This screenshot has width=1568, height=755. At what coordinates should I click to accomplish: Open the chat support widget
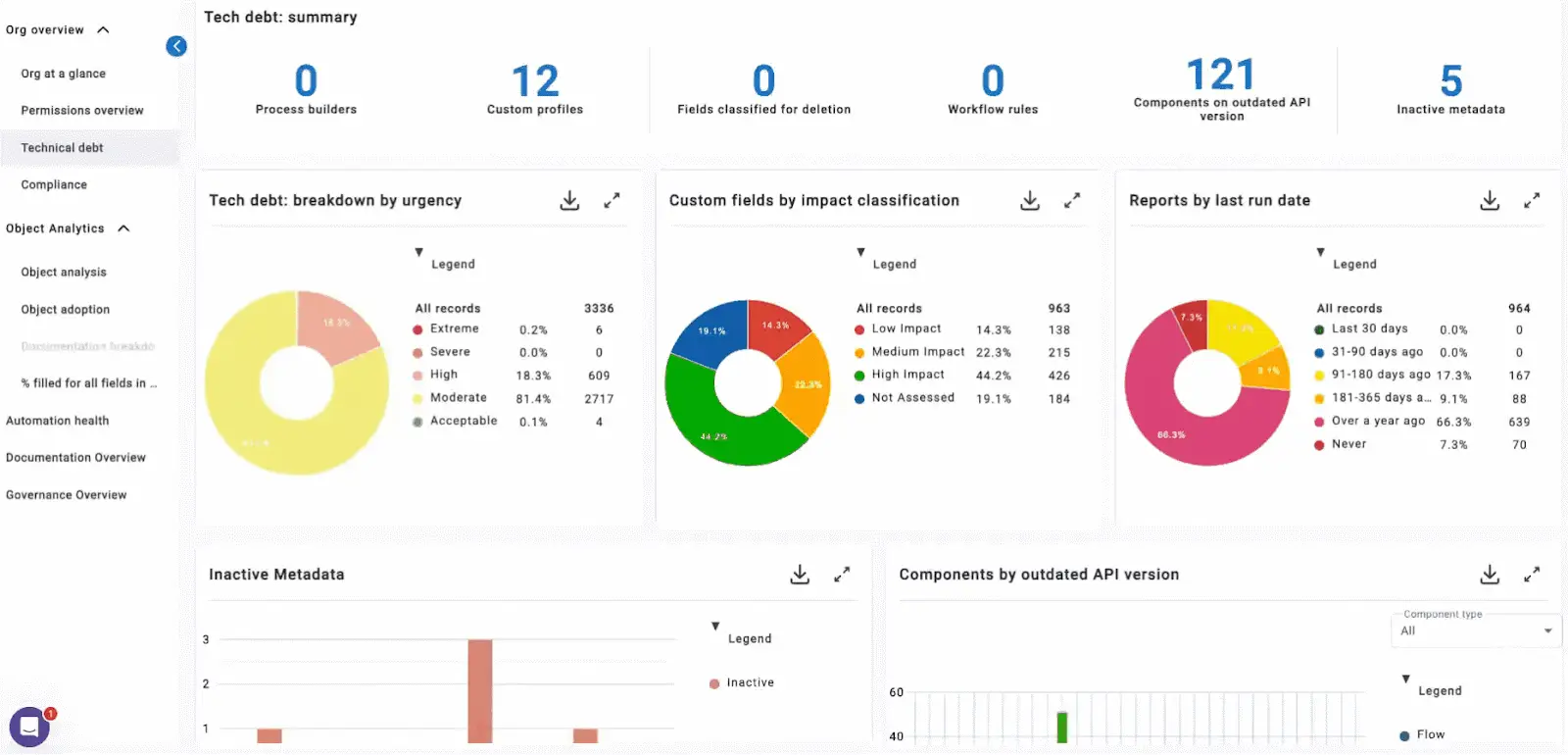29,728
